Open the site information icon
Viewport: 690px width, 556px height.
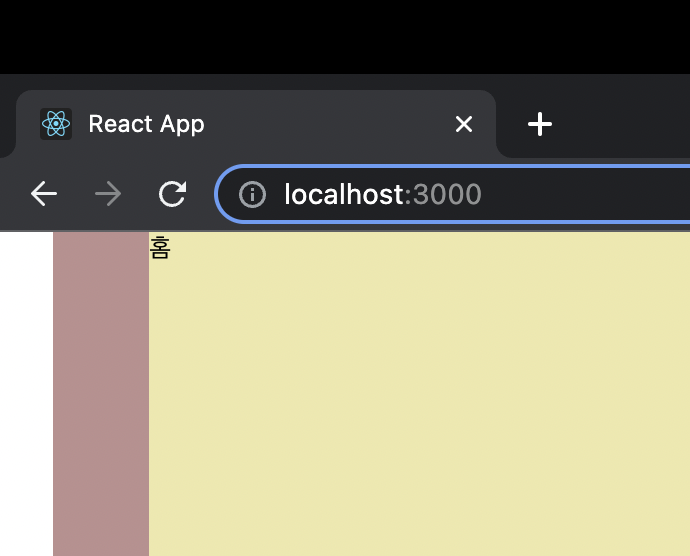252,194
